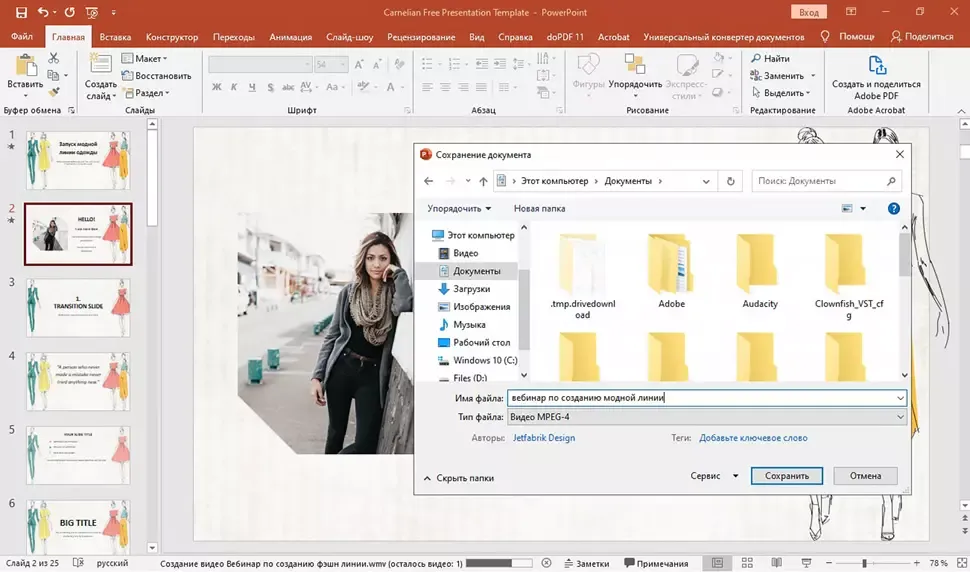Open the blue help question mark icon

[894, 208]
